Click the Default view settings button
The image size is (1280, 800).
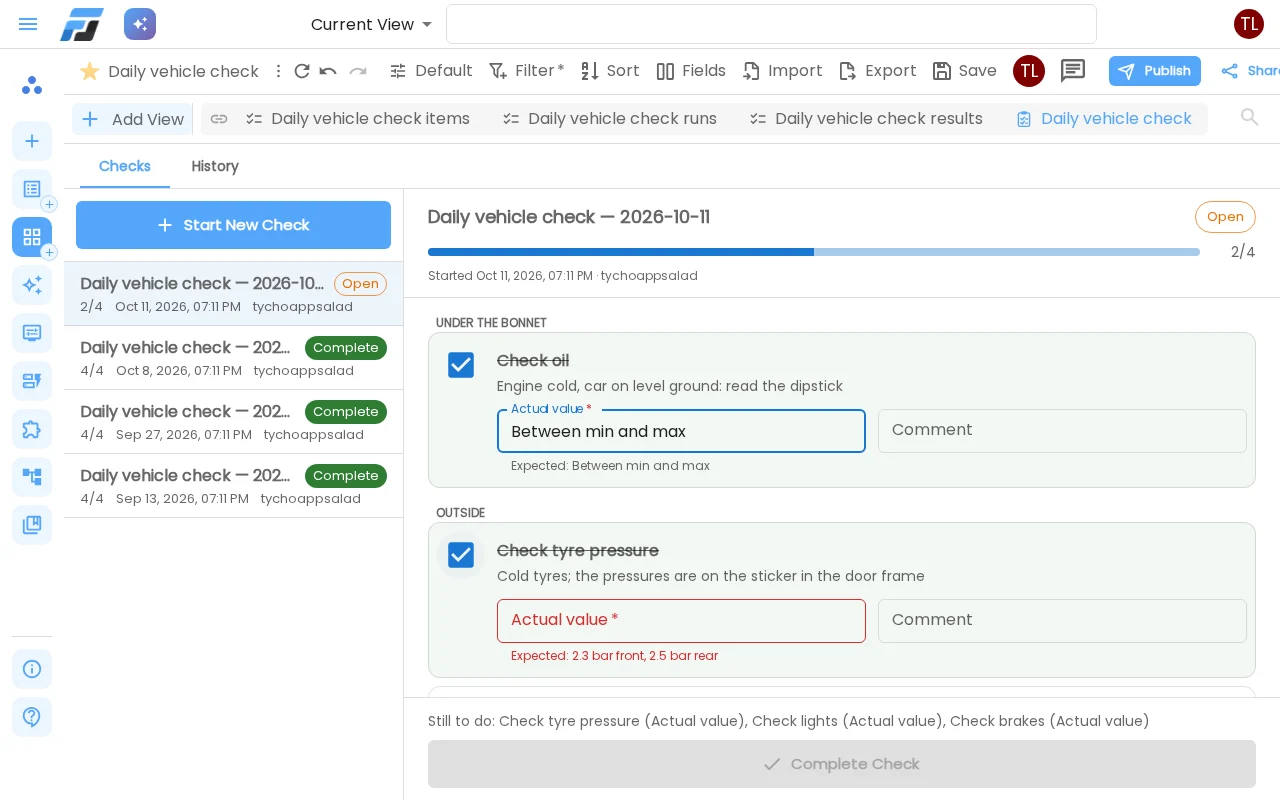431,71
